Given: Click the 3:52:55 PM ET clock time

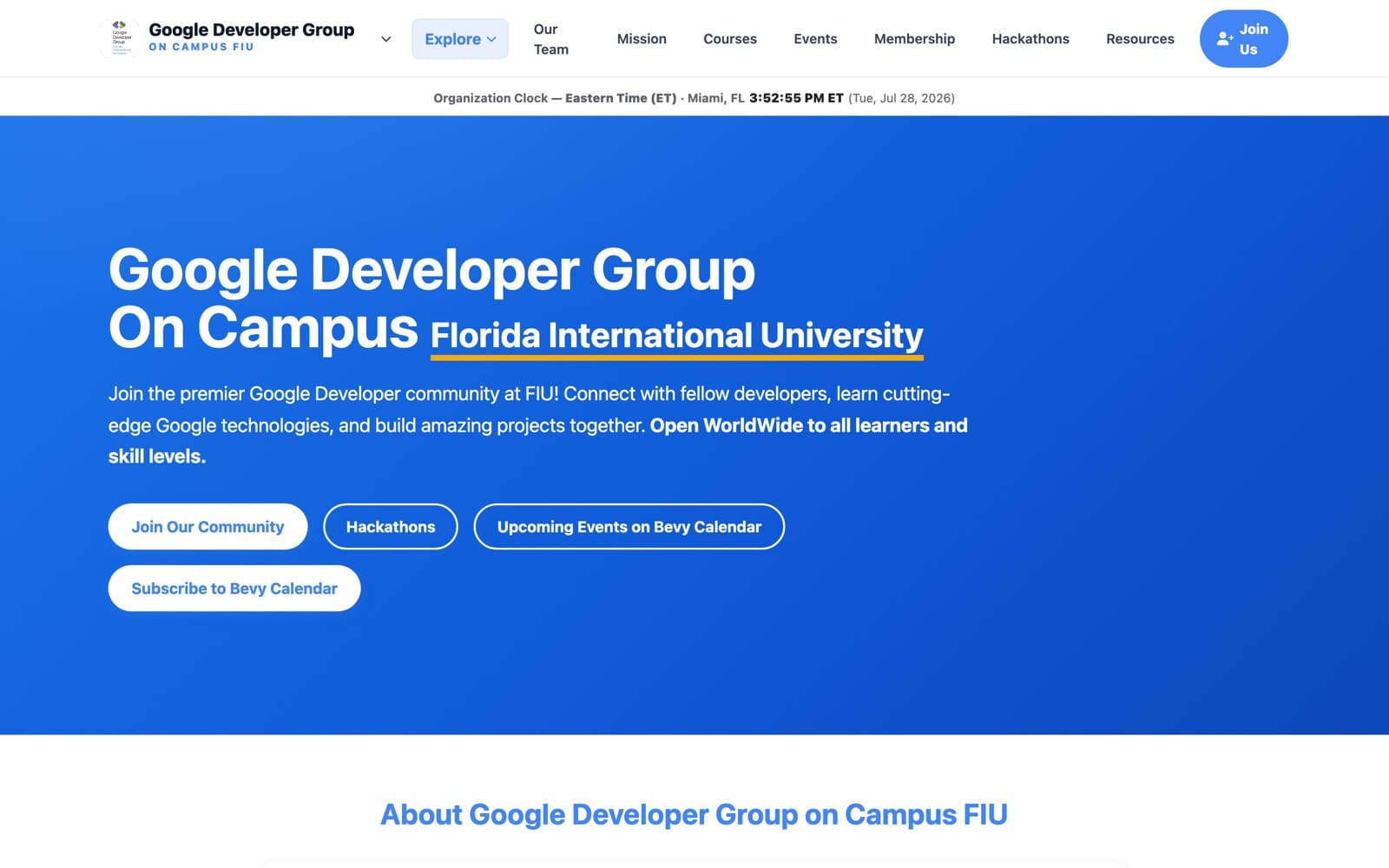Looking at the screenshot, I should pyautogui.click(x=796, y=98).
